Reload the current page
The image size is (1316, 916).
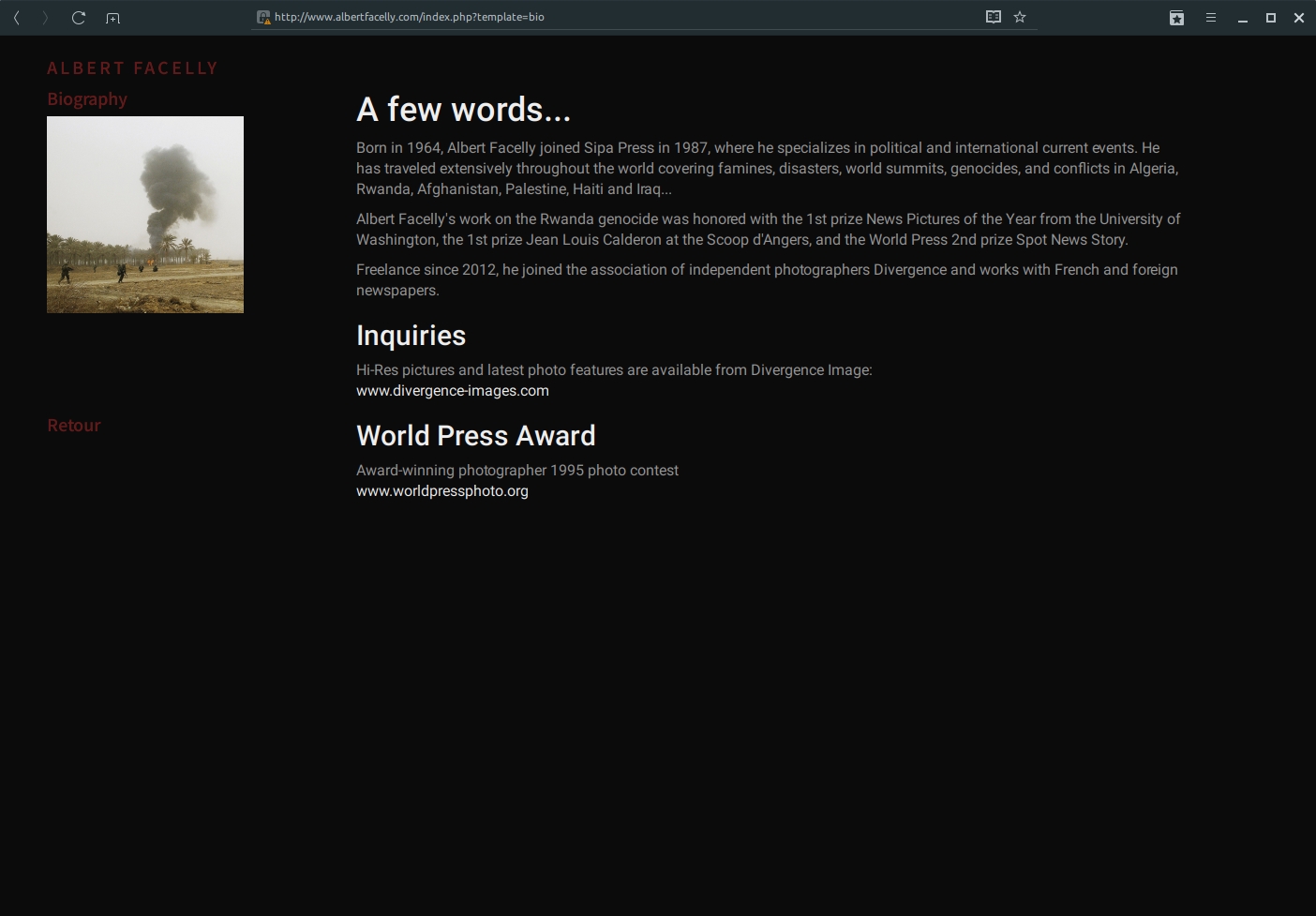[79, 18]
